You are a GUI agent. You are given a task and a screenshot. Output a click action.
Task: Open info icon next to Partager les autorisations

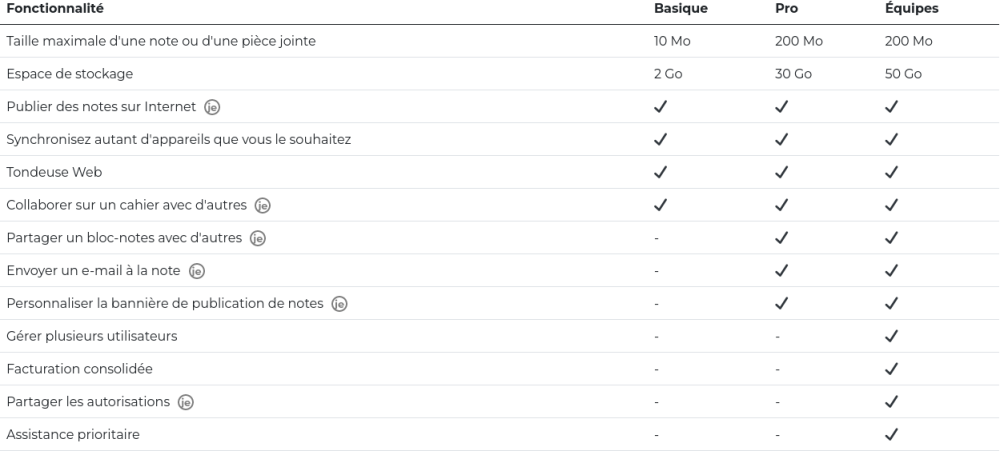186,402
